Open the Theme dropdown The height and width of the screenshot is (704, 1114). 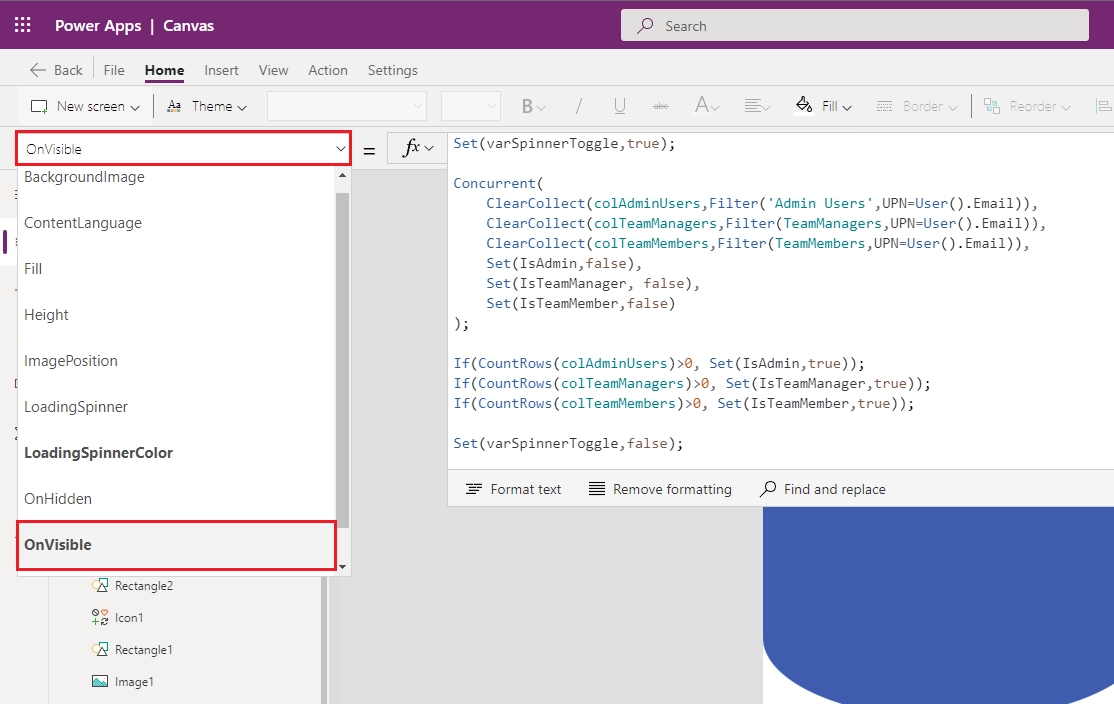206,106
